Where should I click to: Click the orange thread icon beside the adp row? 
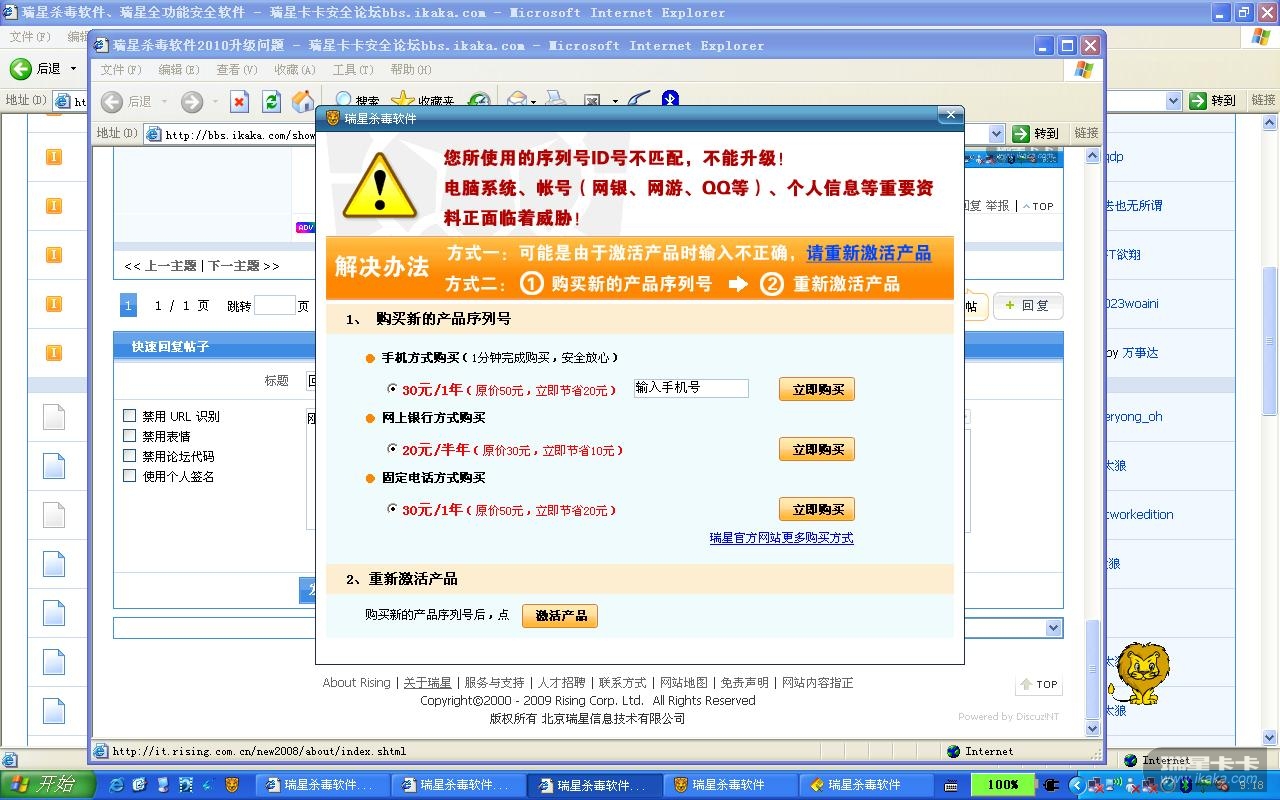coord(54,157)
